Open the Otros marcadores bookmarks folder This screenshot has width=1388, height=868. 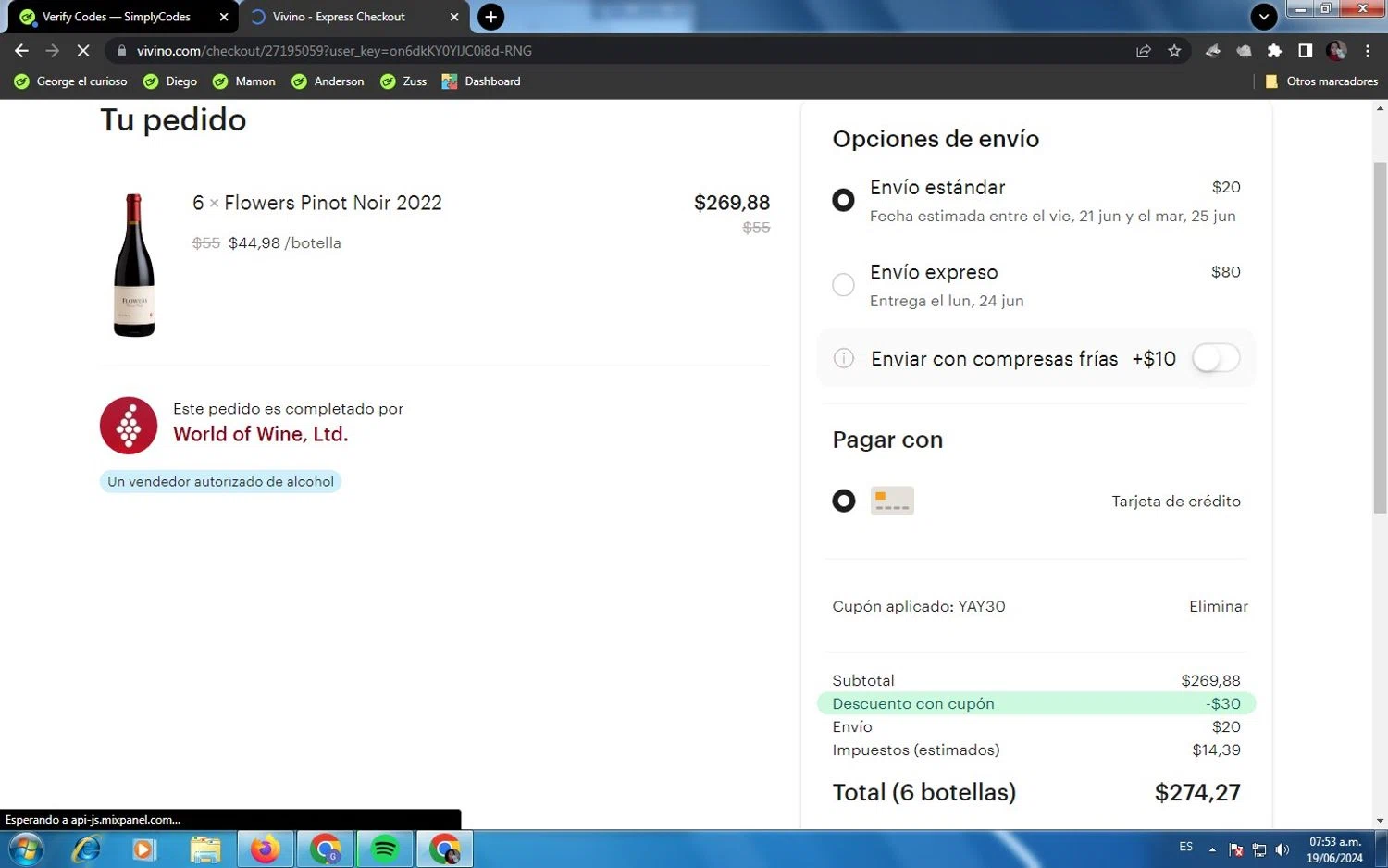(x=1321, y=81)
